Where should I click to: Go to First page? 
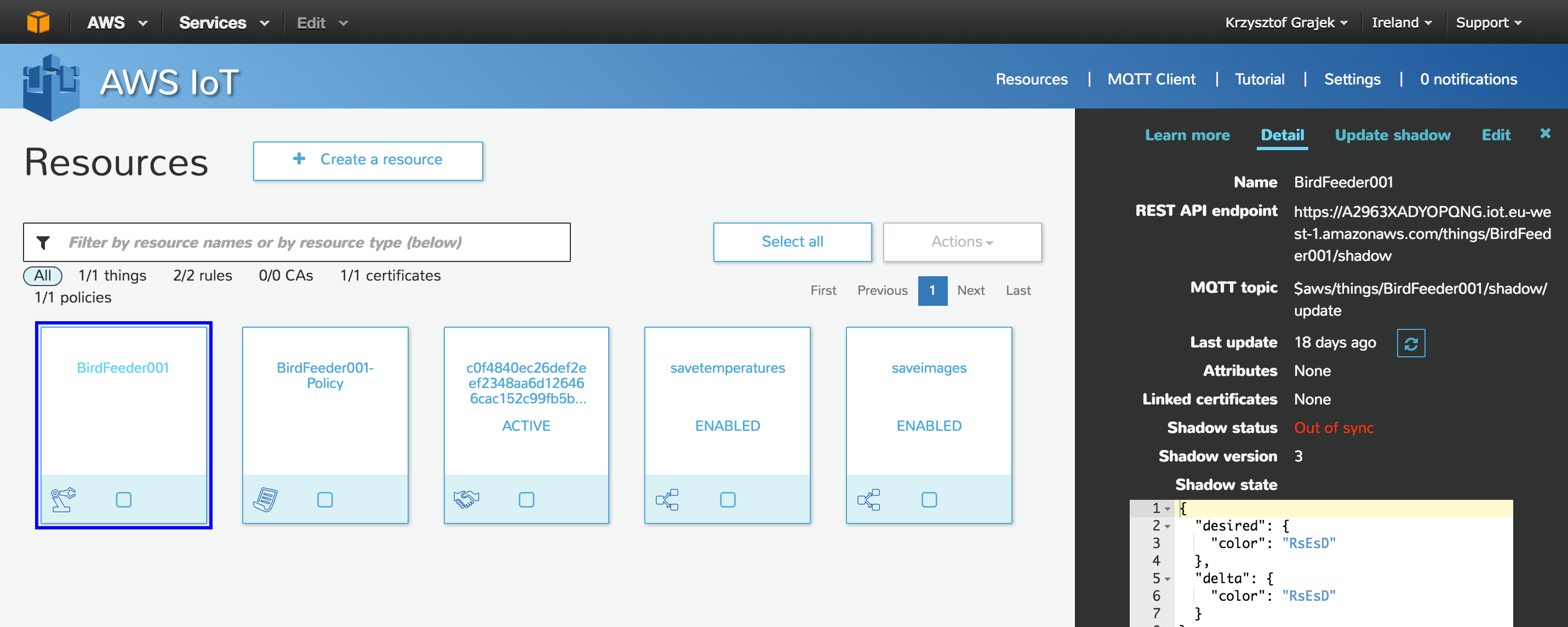[x=823, y=291]
